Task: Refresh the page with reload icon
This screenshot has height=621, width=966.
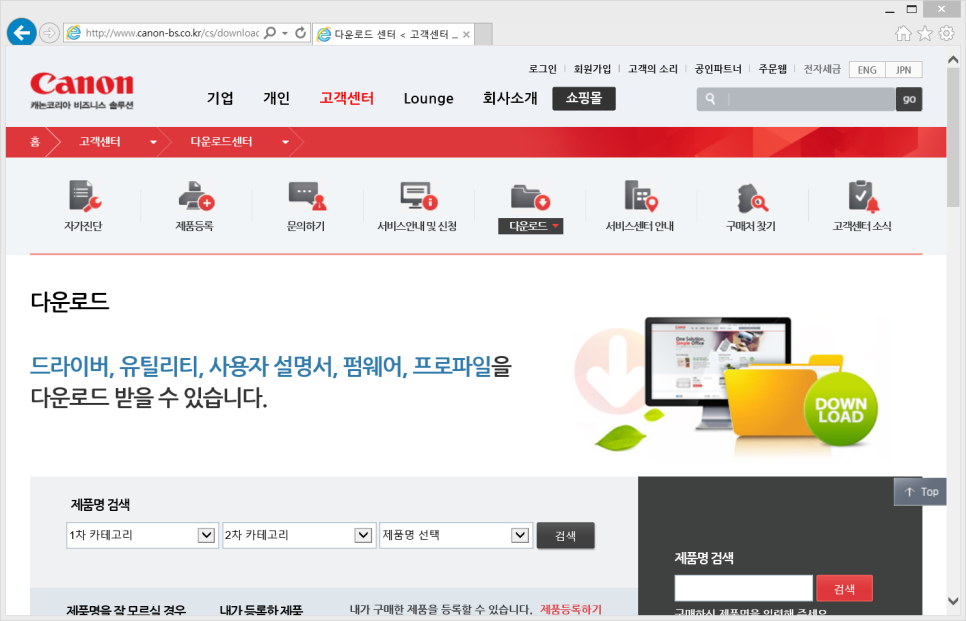Action: coord(301,33)
